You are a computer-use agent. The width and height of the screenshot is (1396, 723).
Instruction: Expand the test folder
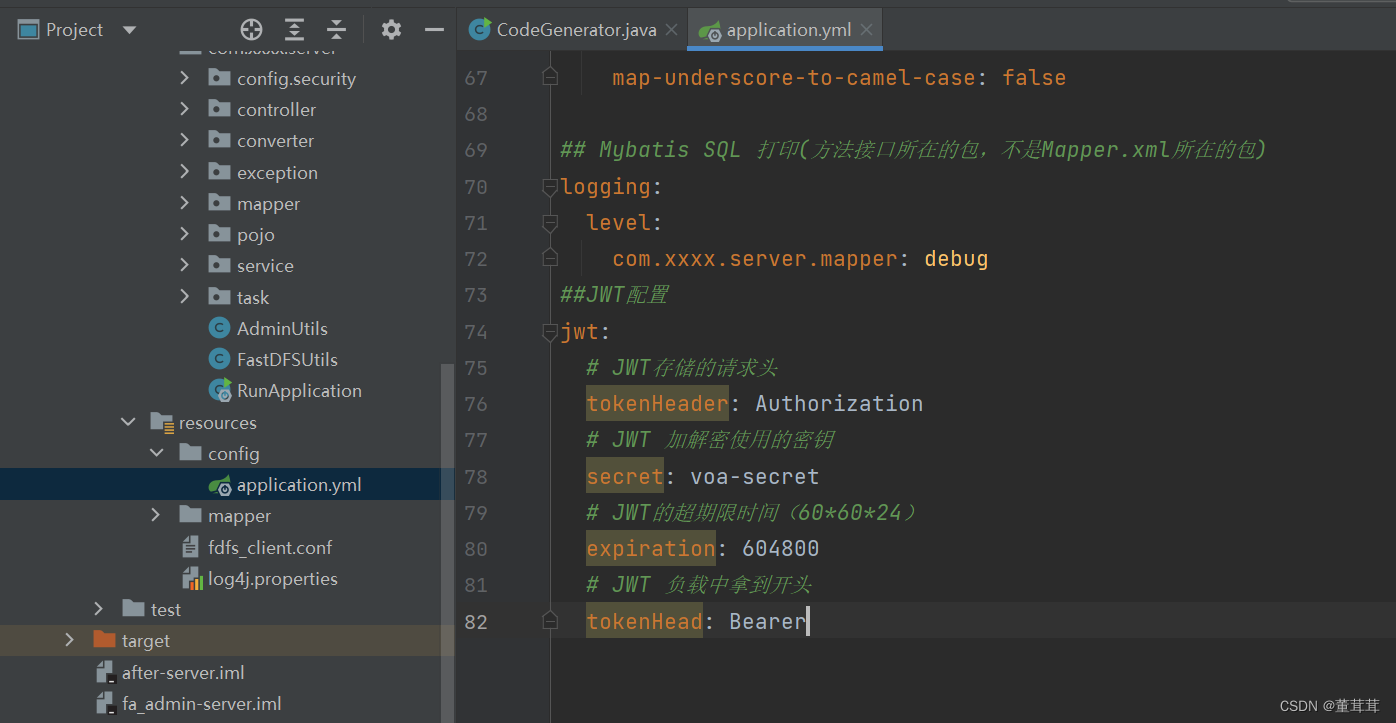coord(98,609)
